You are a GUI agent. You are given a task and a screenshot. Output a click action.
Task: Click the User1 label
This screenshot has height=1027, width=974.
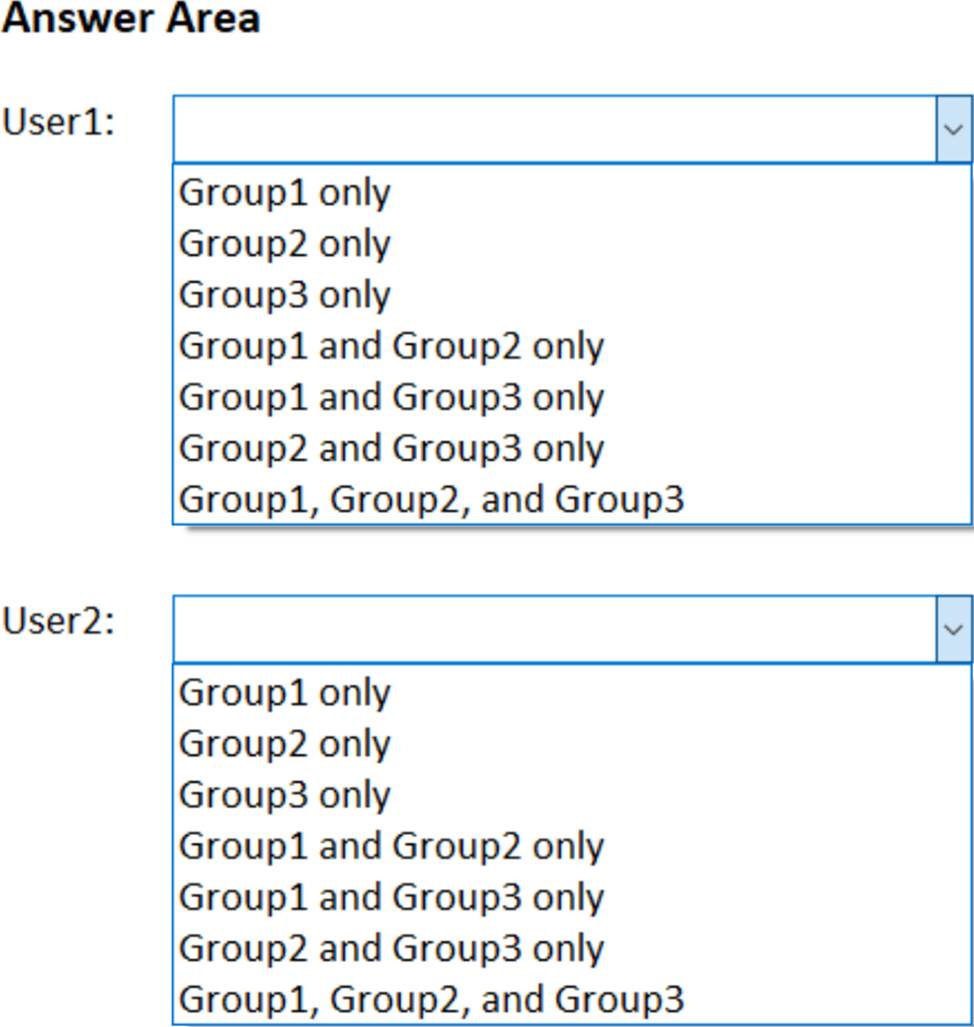coord(58,122)
